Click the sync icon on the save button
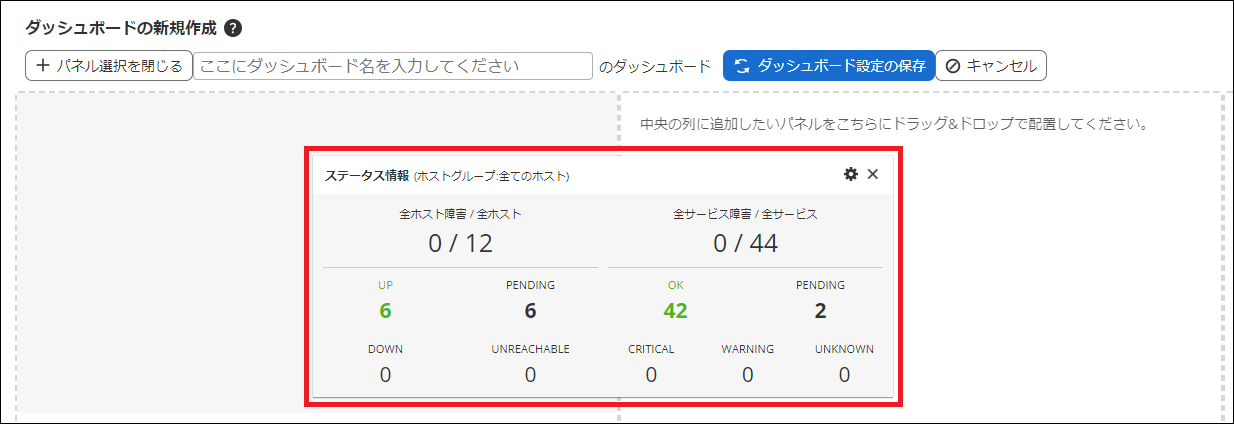This screenshot has height=424, width=1234. tap(742, 66)
